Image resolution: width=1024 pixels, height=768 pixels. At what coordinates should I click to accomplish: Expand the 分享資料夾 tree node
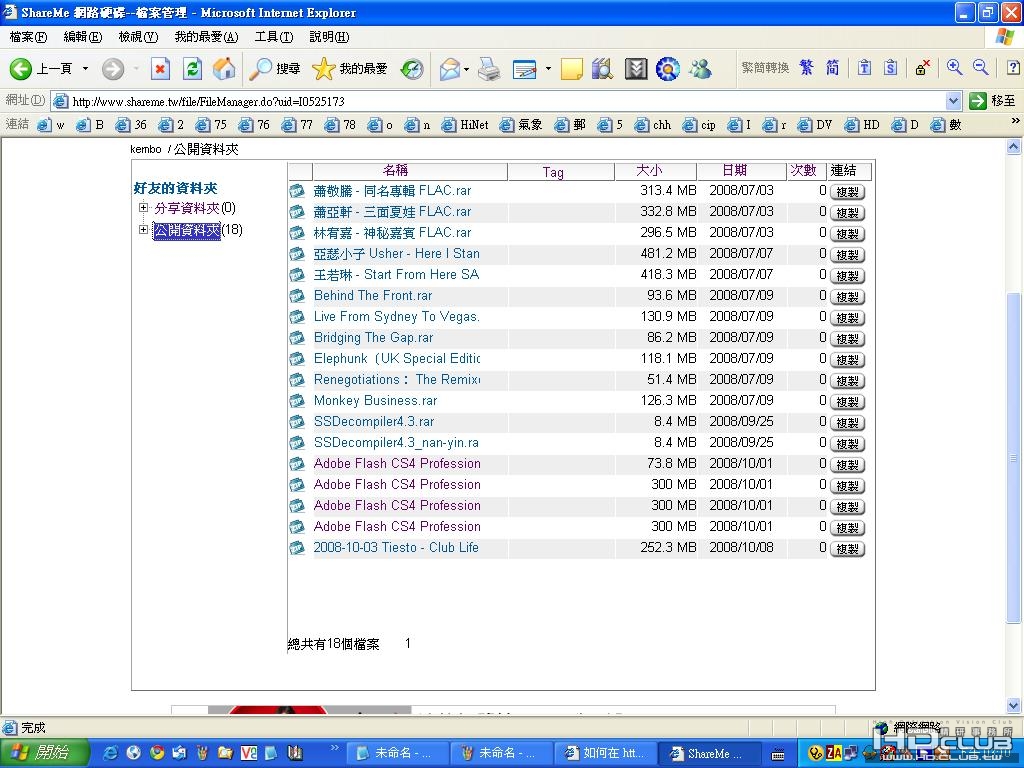(x=143, y=208)
